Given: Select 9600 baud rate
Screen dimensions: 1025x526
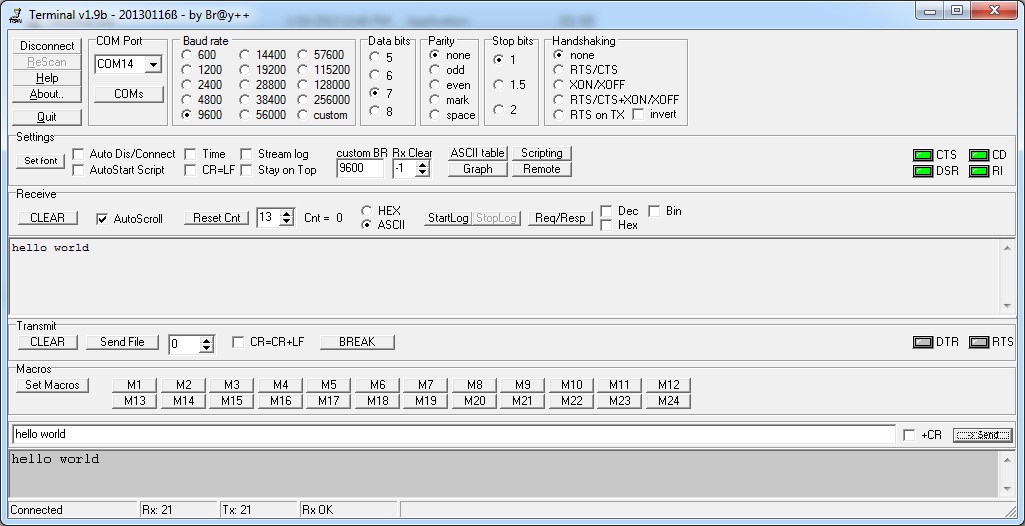Looking at the screenshot, I should (187, 115).
